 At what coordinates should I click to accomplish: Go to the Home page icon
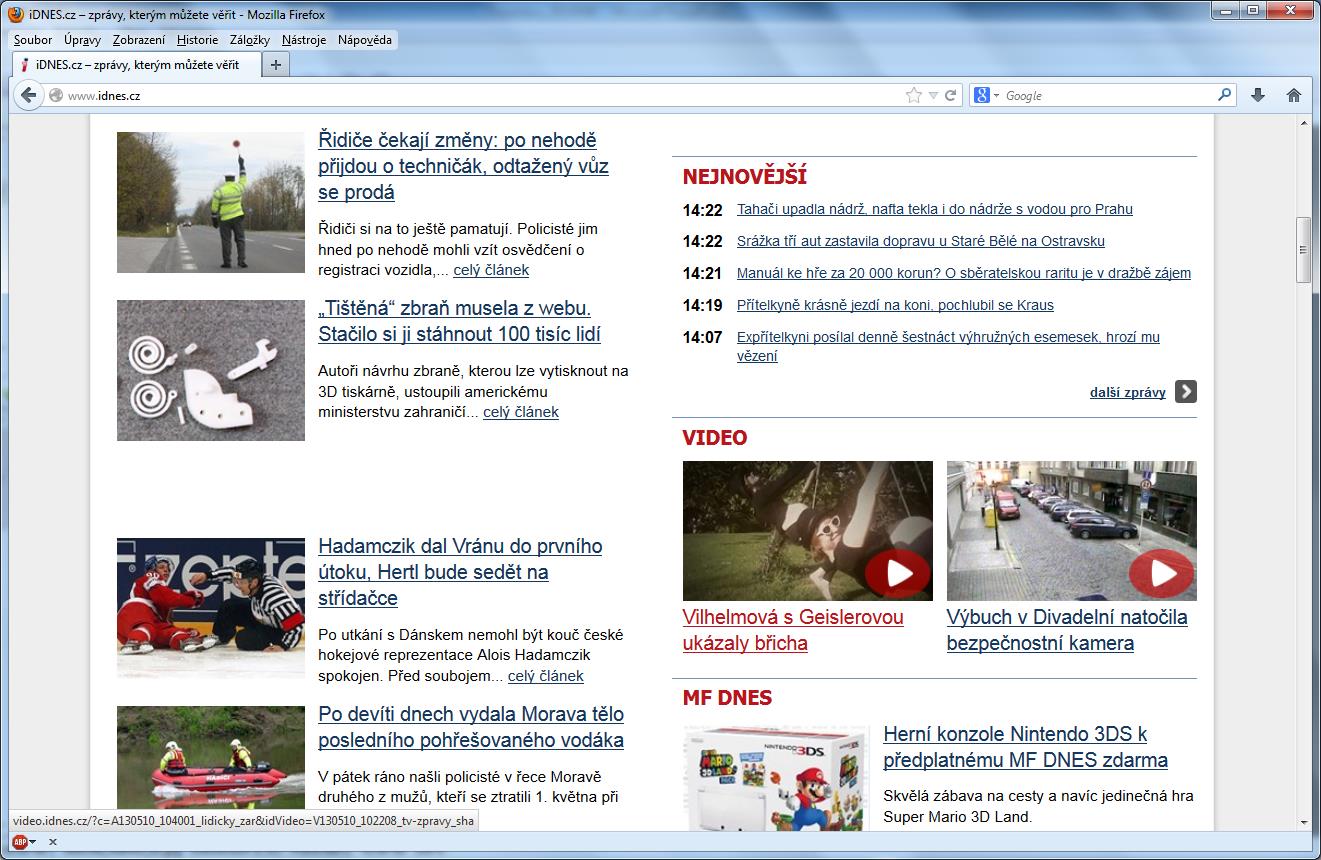pos(1294,95)
